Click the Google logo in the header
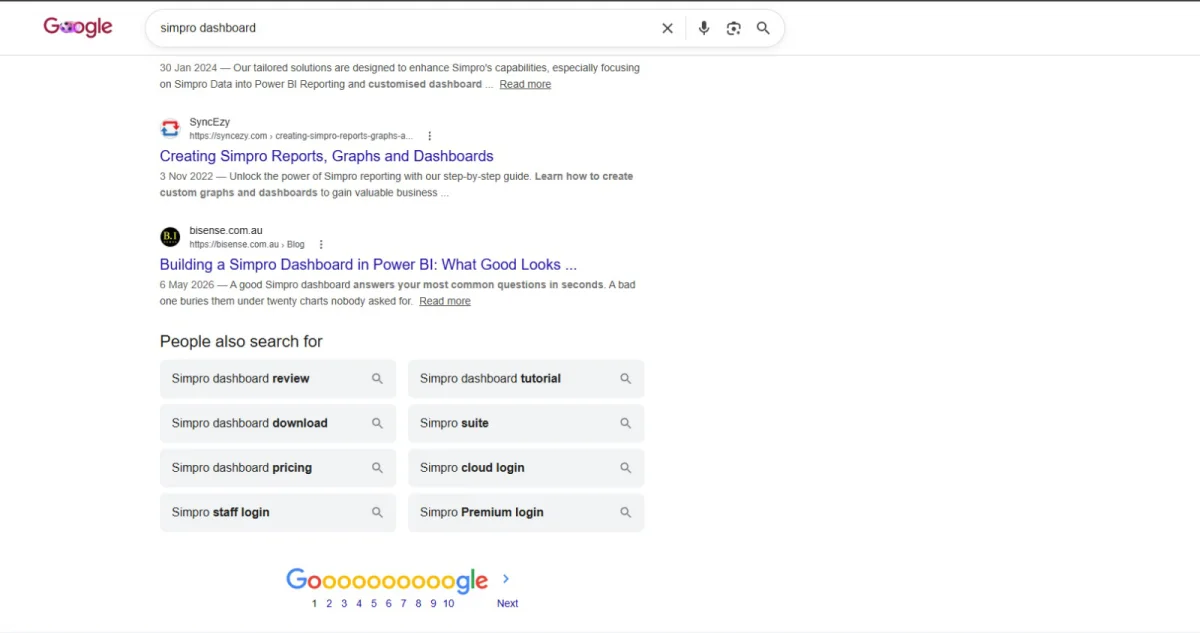The height and width of the screenshot is (633, 1200). pos(78,27)
